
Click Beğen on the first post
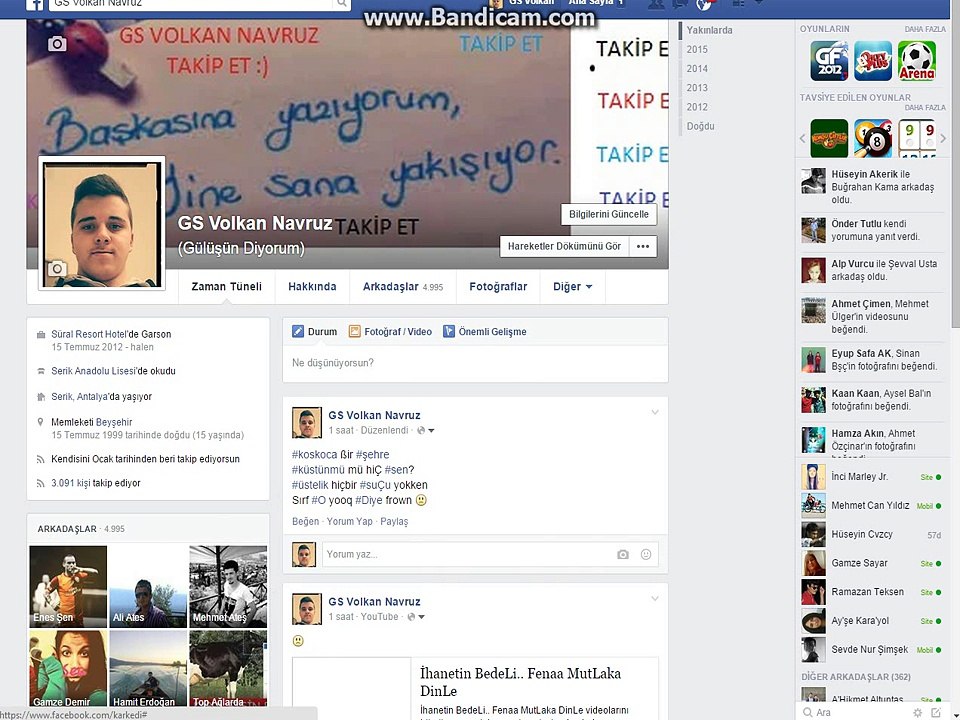(x=306, y=521)
